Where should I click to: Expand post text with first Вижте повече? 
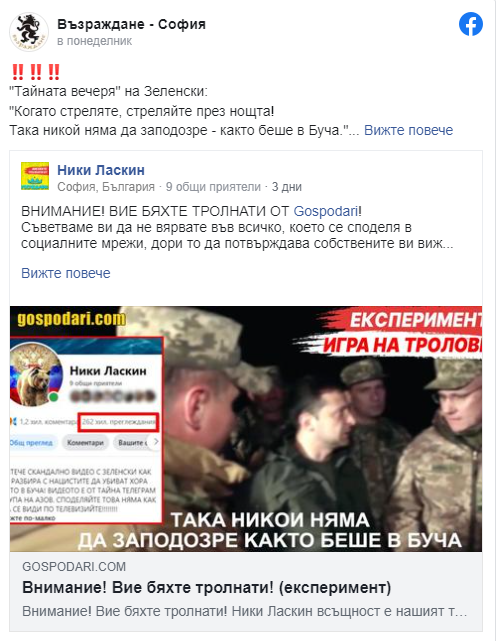(x=408, y=130)
